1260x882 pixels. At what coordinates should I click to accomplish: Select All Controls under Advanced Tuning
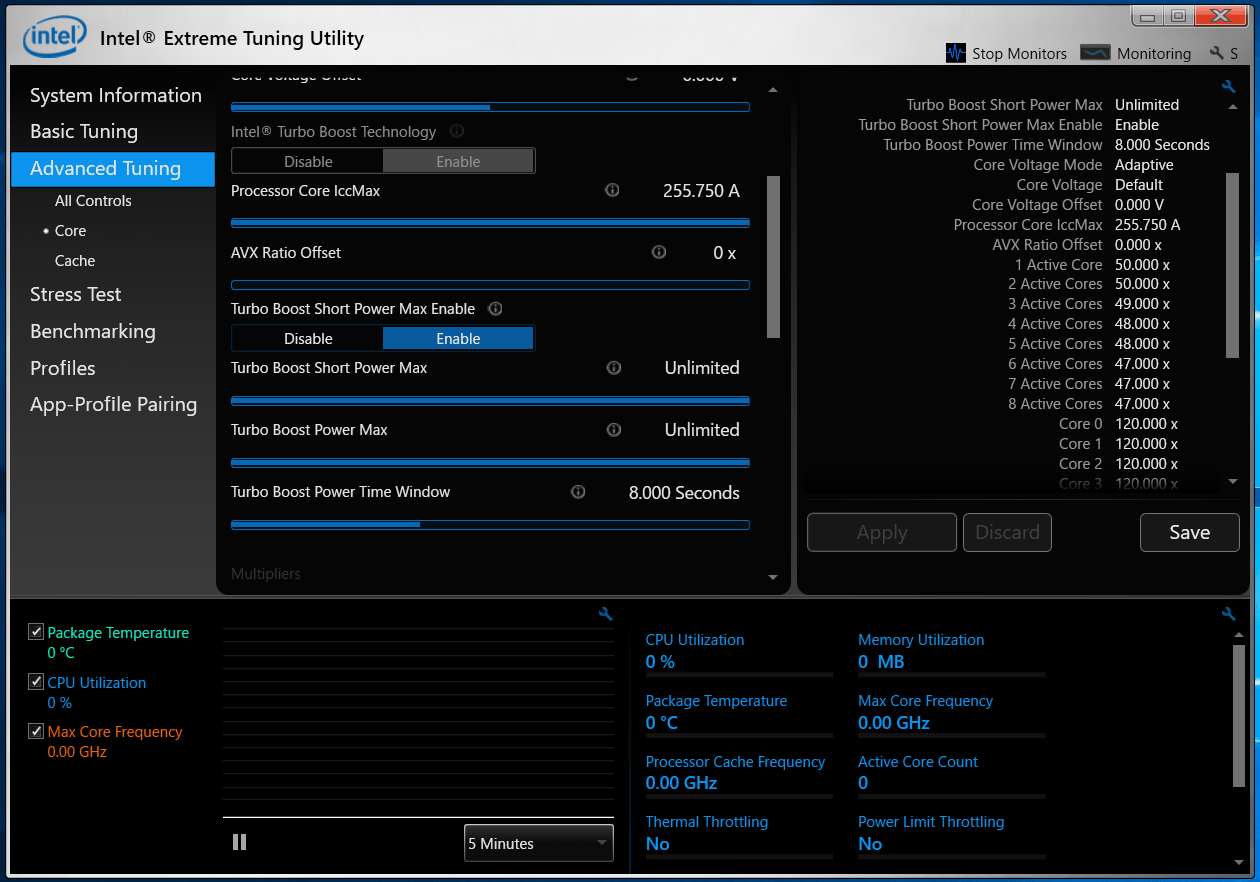pos(93,200)
